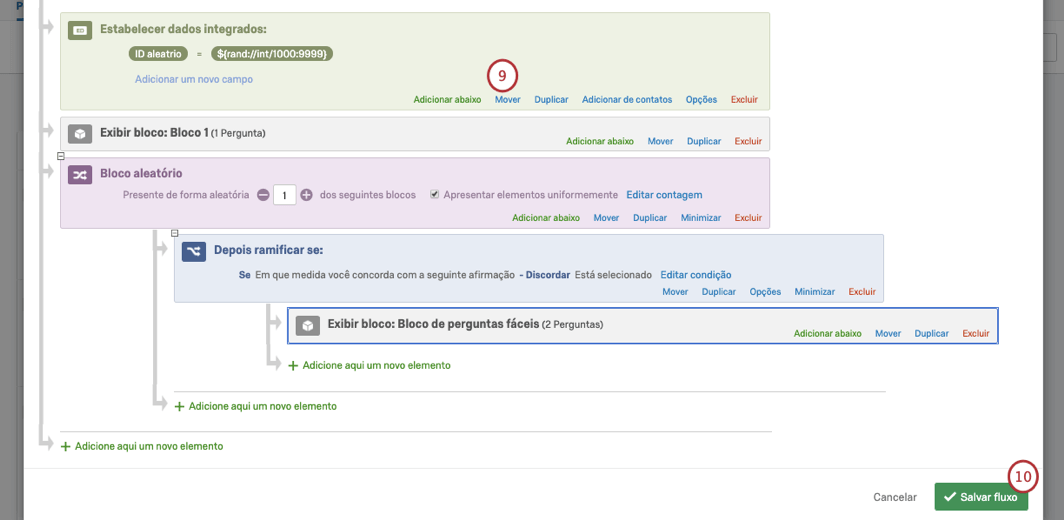This screenshot has width=1064, height=520.
Task: Click Duplicar in embedded data element
Action: pyautogui.click(x=551, y=100)
